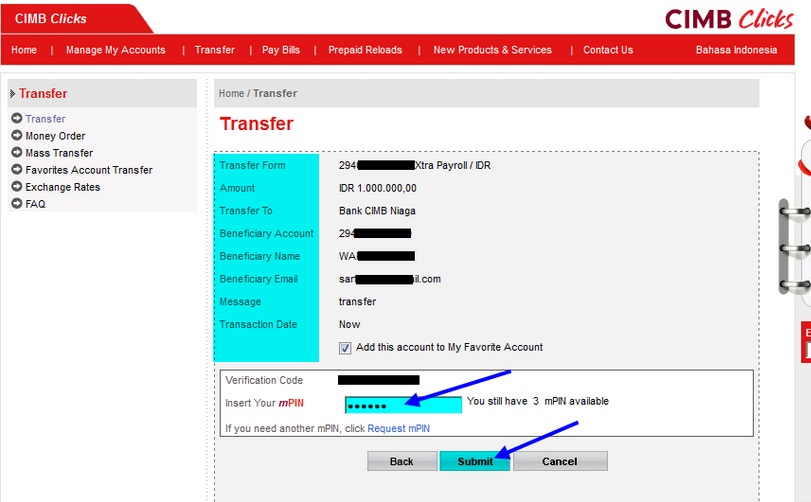Click the Transaction Date label
The height and width of the screenshot is (502, 811).
pos(258,325)
